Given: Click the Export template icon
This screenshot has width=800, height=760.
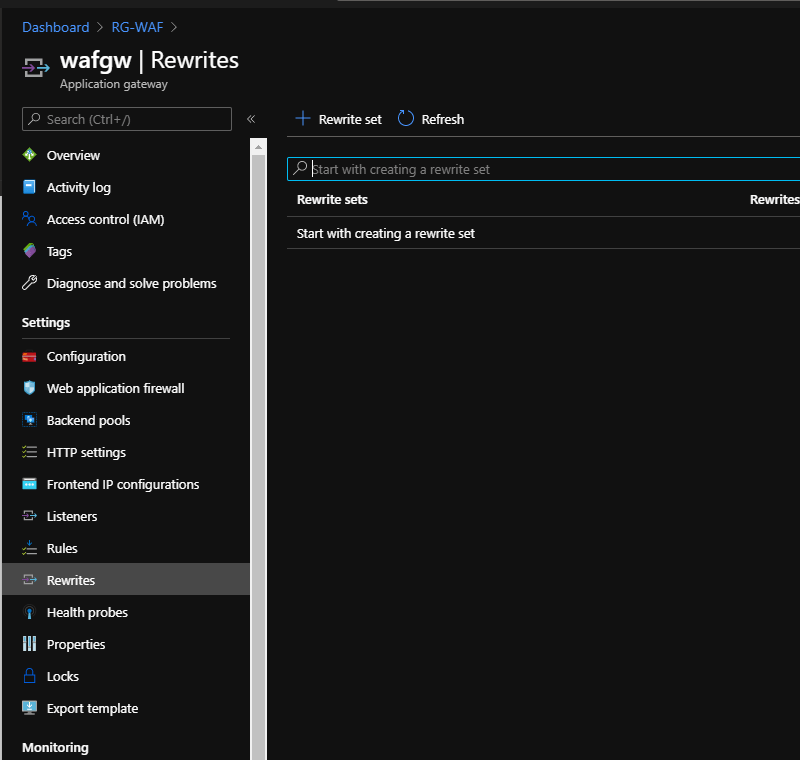Looking at the screenshot, I should (x=29, y=708).
